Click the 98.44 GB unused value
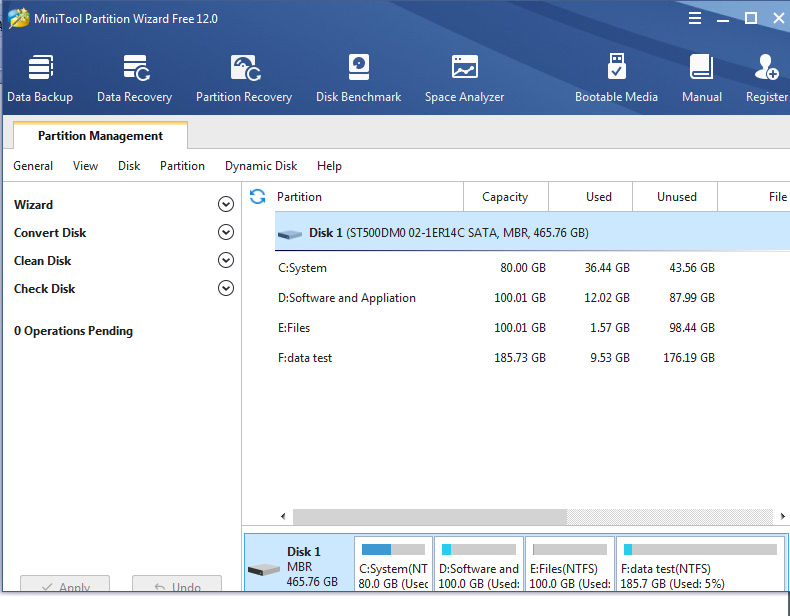 692,328
